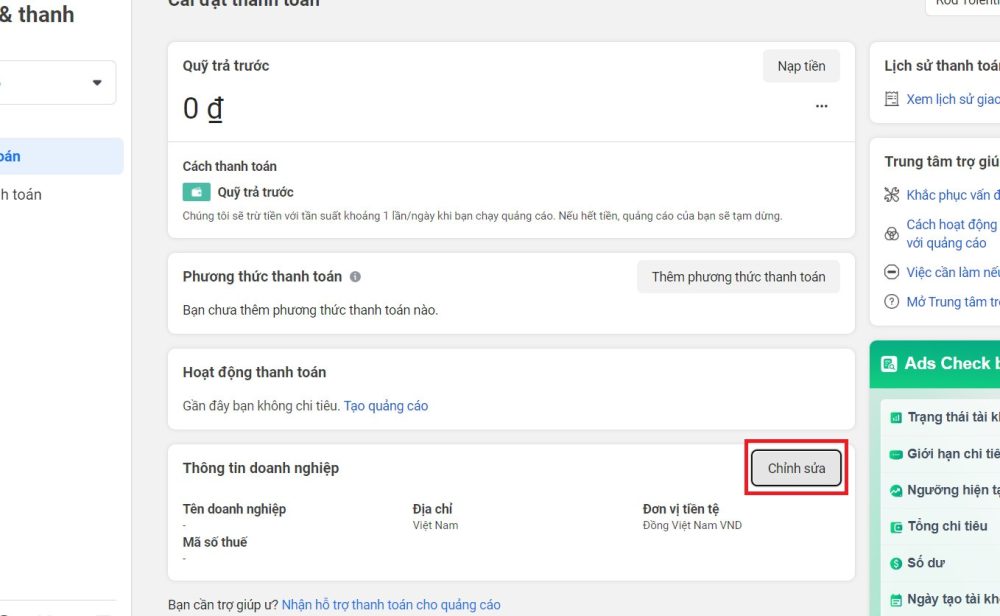The width and height of the screenshot is (1000, 616).
Task: Open Xem lịch sử giao dịch link
Action: pos(953,99)
